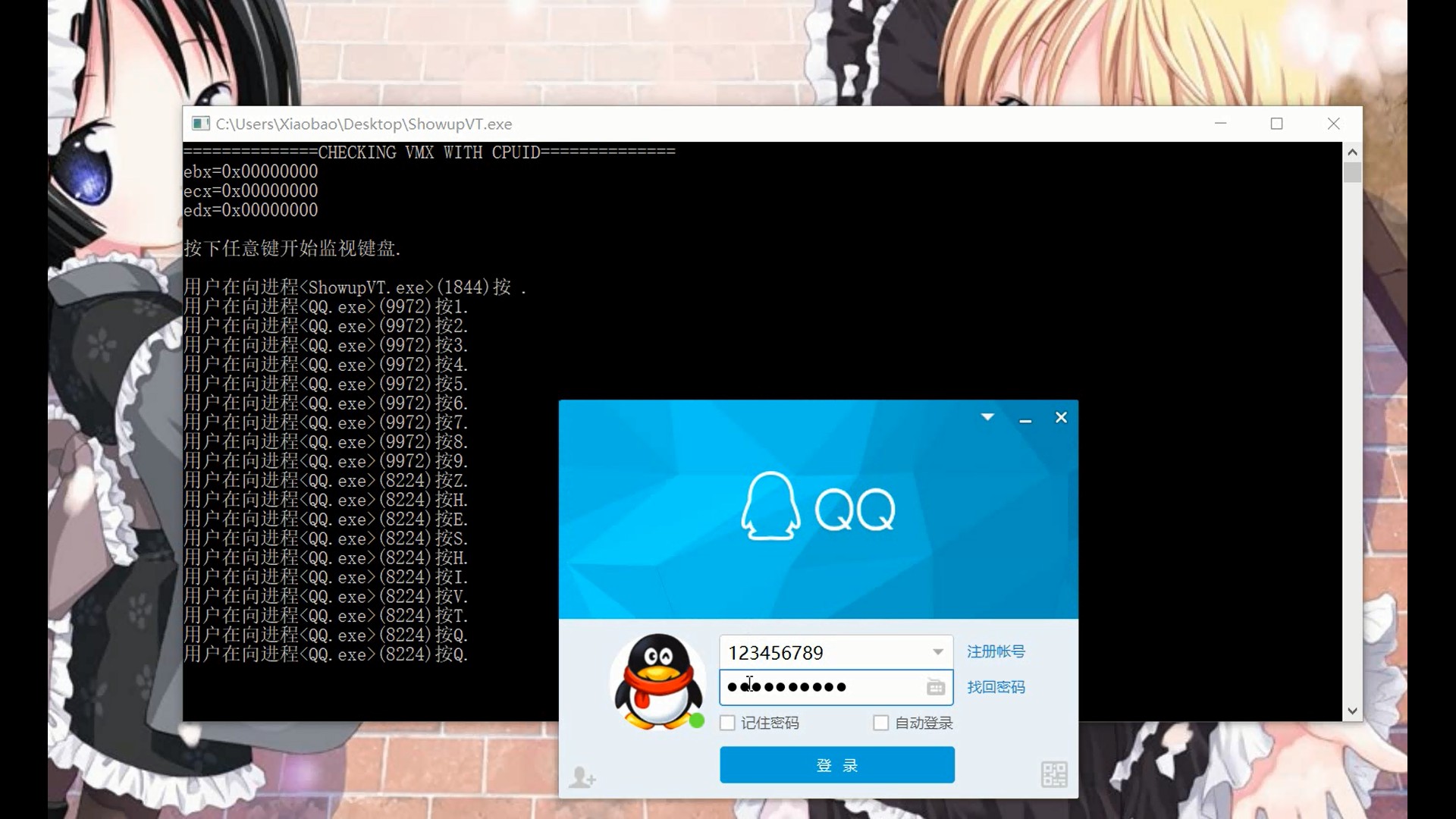This screenshot has height=819, width=1456.
Task: Open the soft keyboard icon in password field
Action: 936,687
